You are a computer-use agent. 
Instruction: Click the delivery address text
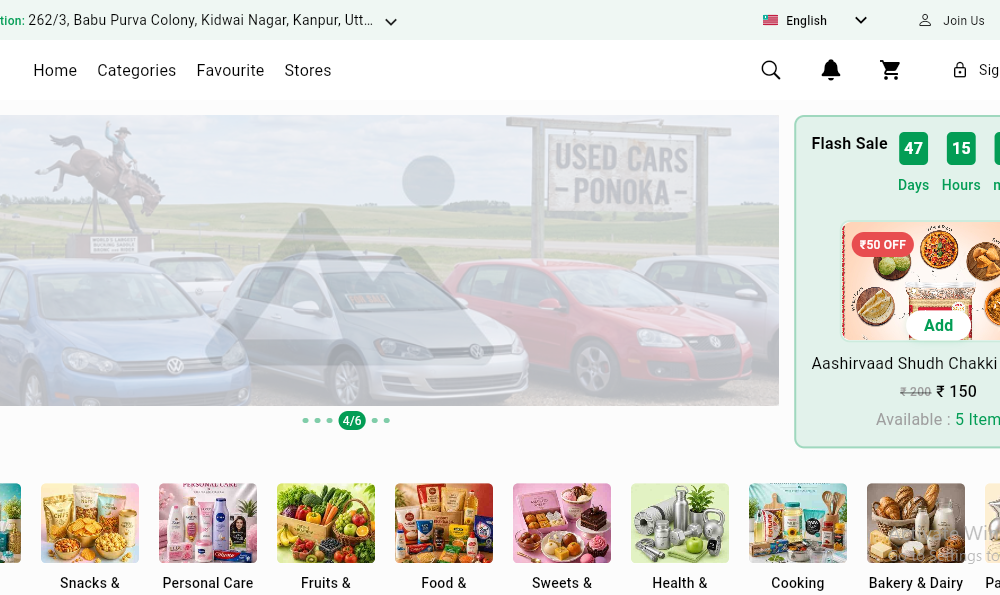(x=200, y=20)
